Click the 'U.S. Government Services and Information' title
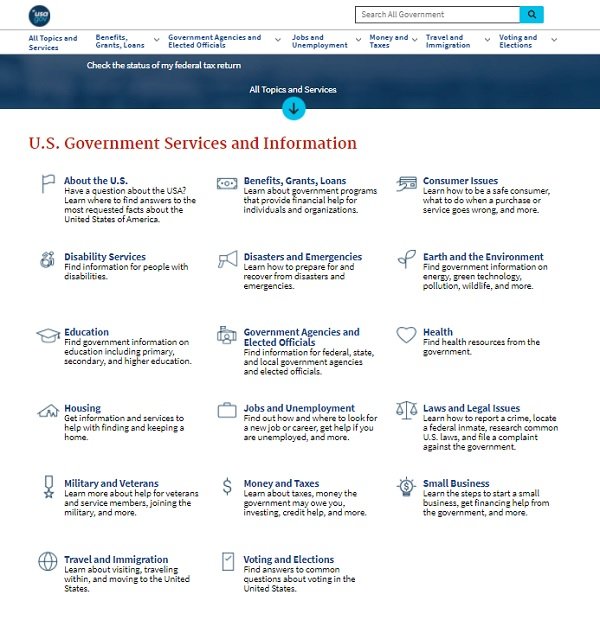600x633 pixels. click(193, 143)
